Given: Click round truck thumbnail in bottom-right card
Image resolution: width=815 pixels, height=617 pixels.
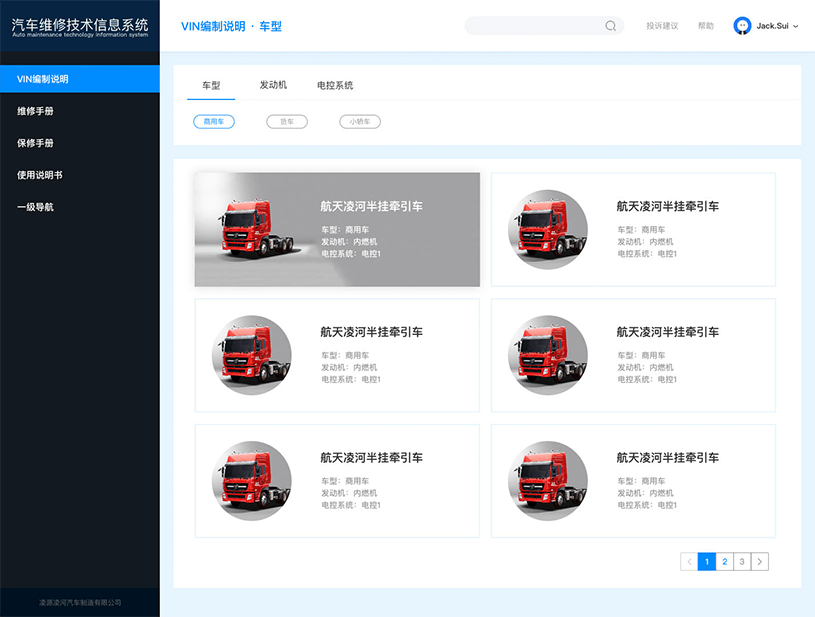Looking at the screenshot, I should coord(548,481).
